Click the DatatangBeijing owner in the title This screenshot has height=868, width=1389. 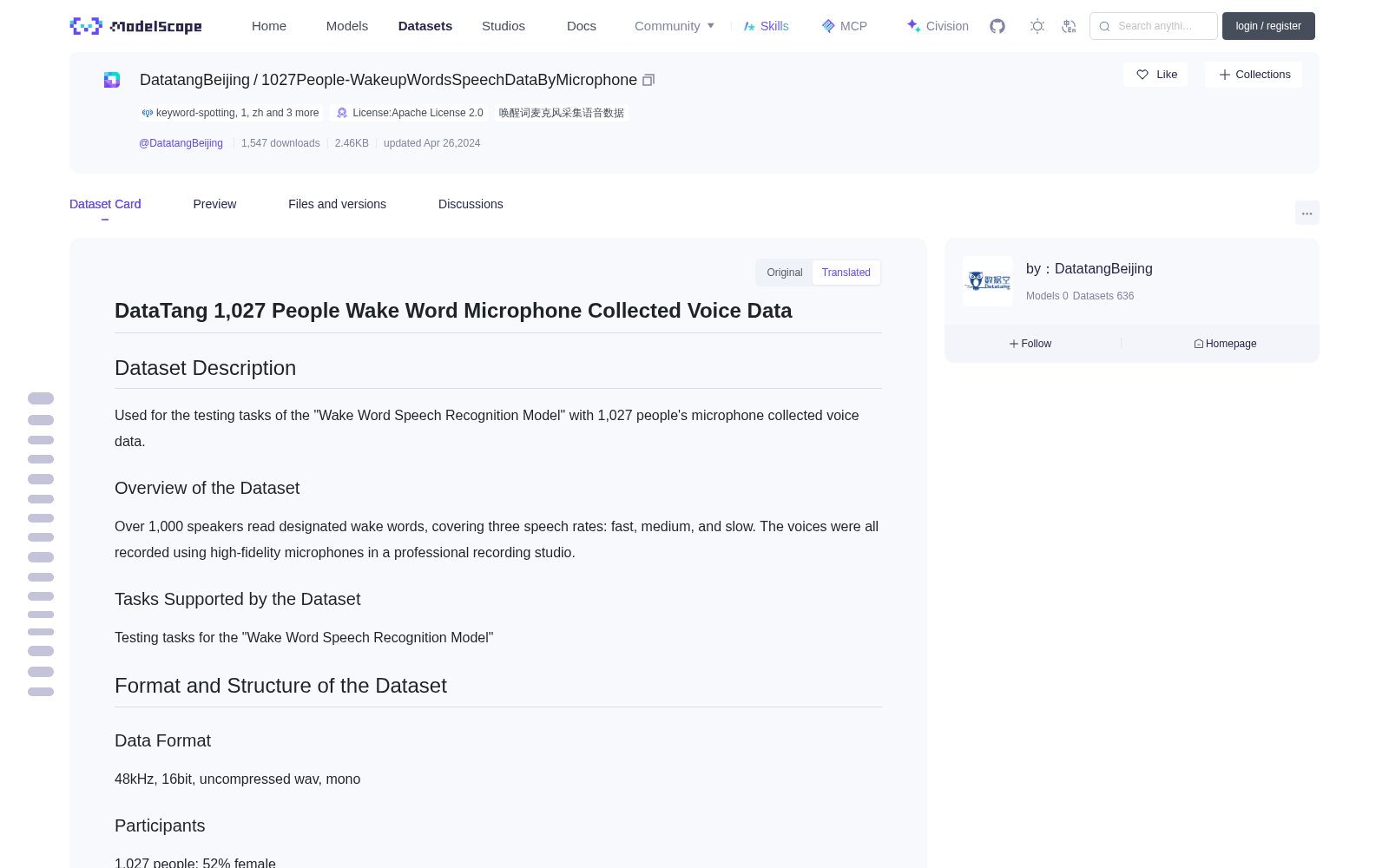coord(194,80)
